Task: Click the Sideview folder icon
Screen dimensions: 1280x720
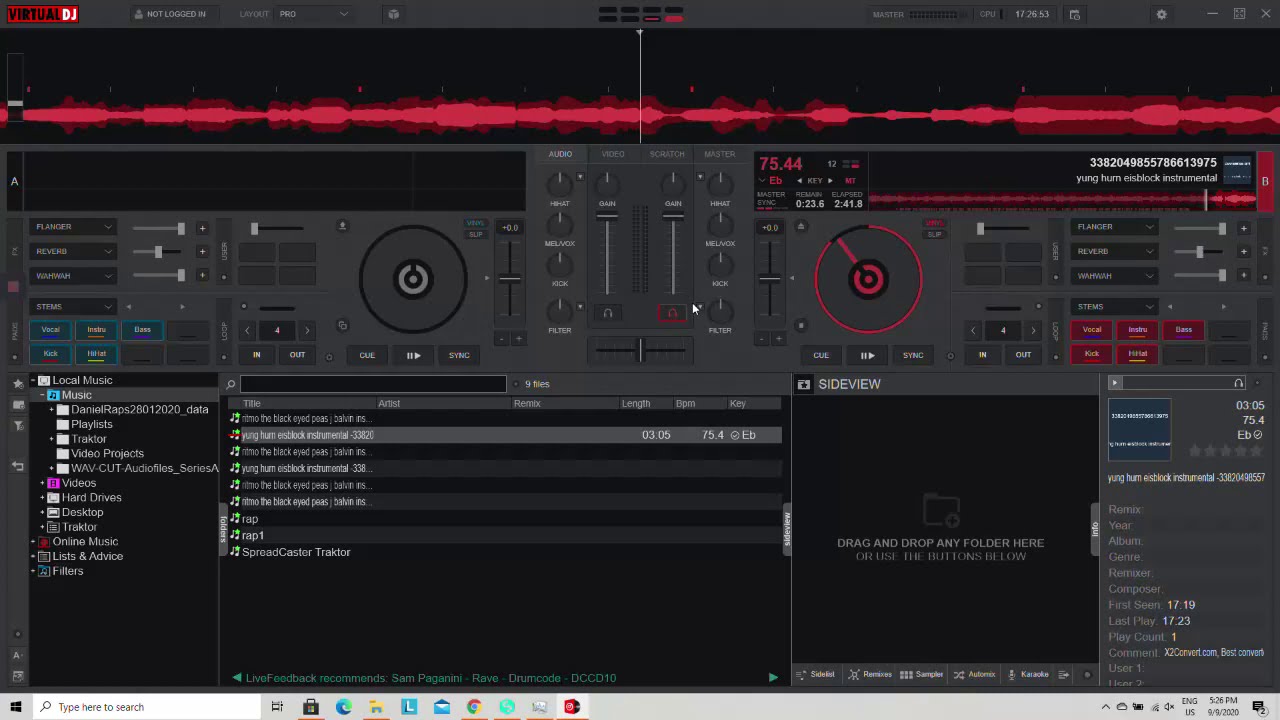Action: [x=804, y=384]
